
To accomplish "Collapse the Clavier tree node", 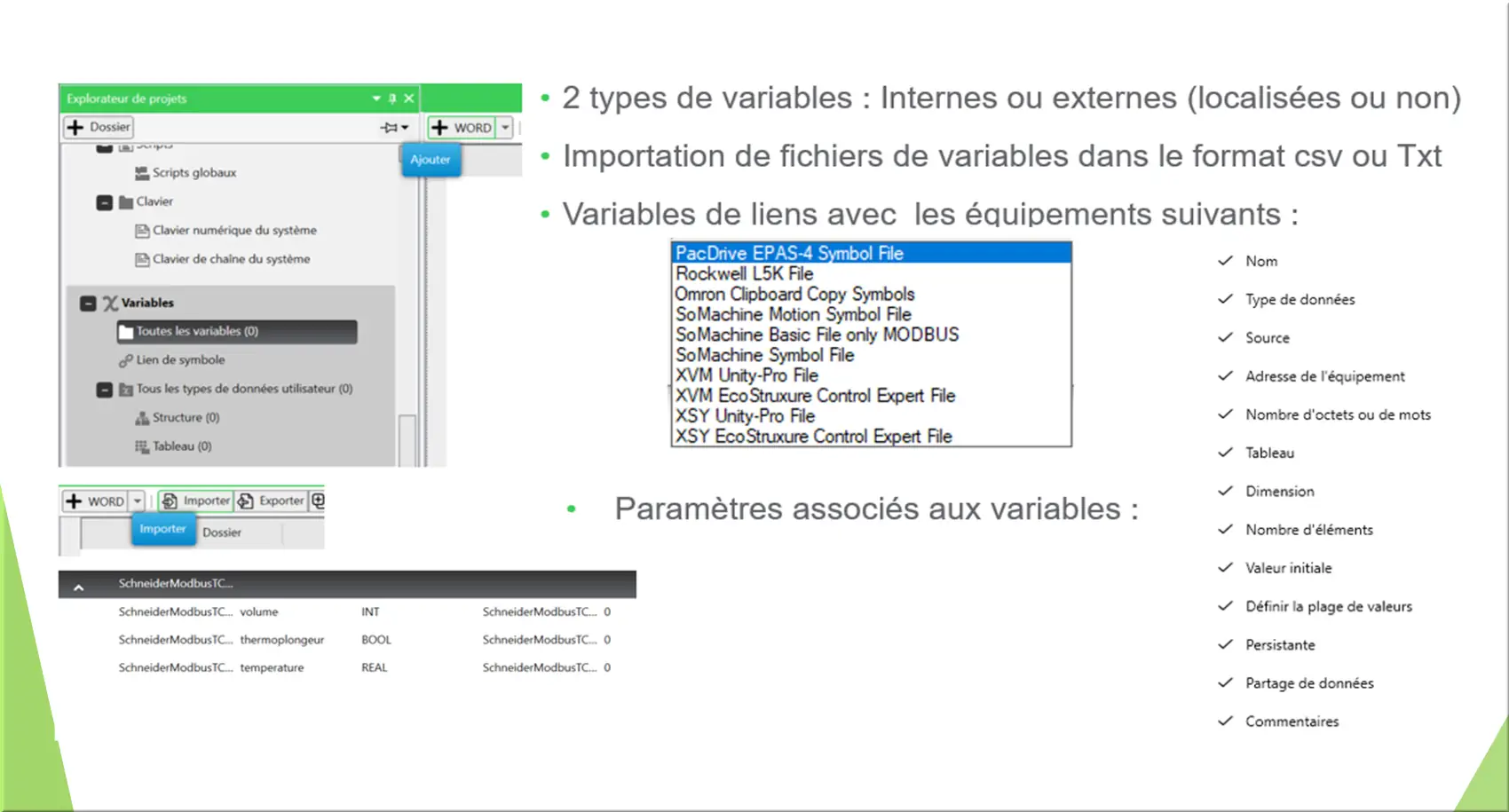I will tap(104, 202).
